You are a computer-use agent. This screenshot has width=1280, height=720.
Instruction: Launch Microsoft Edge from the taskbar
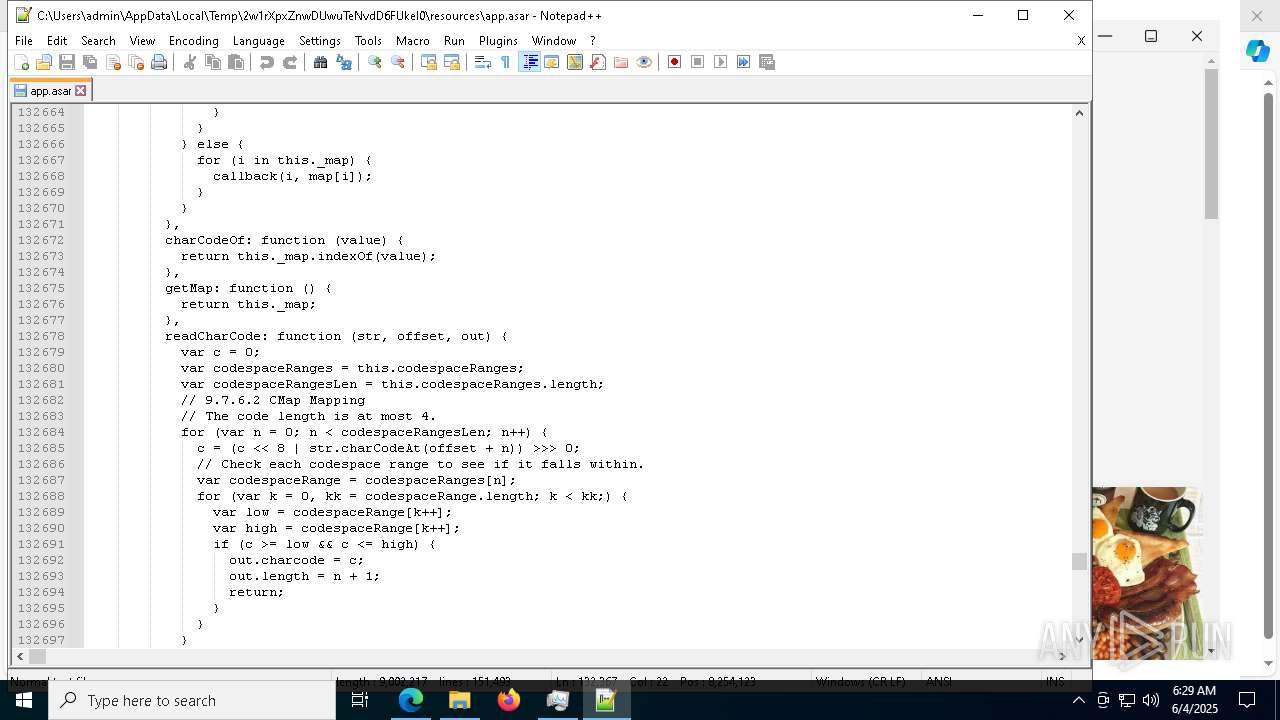411,701
